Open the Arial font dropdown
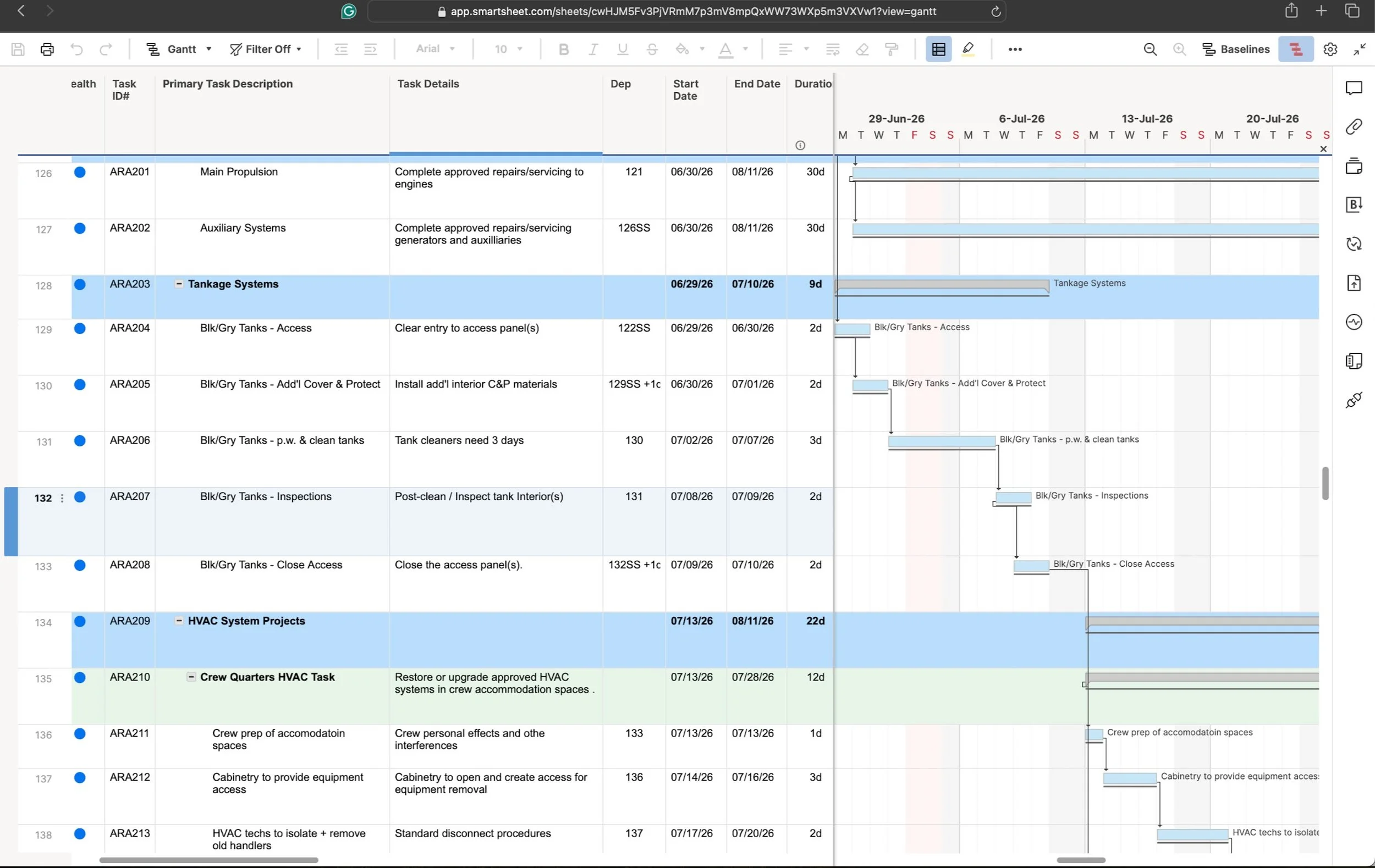 [435, 49]
